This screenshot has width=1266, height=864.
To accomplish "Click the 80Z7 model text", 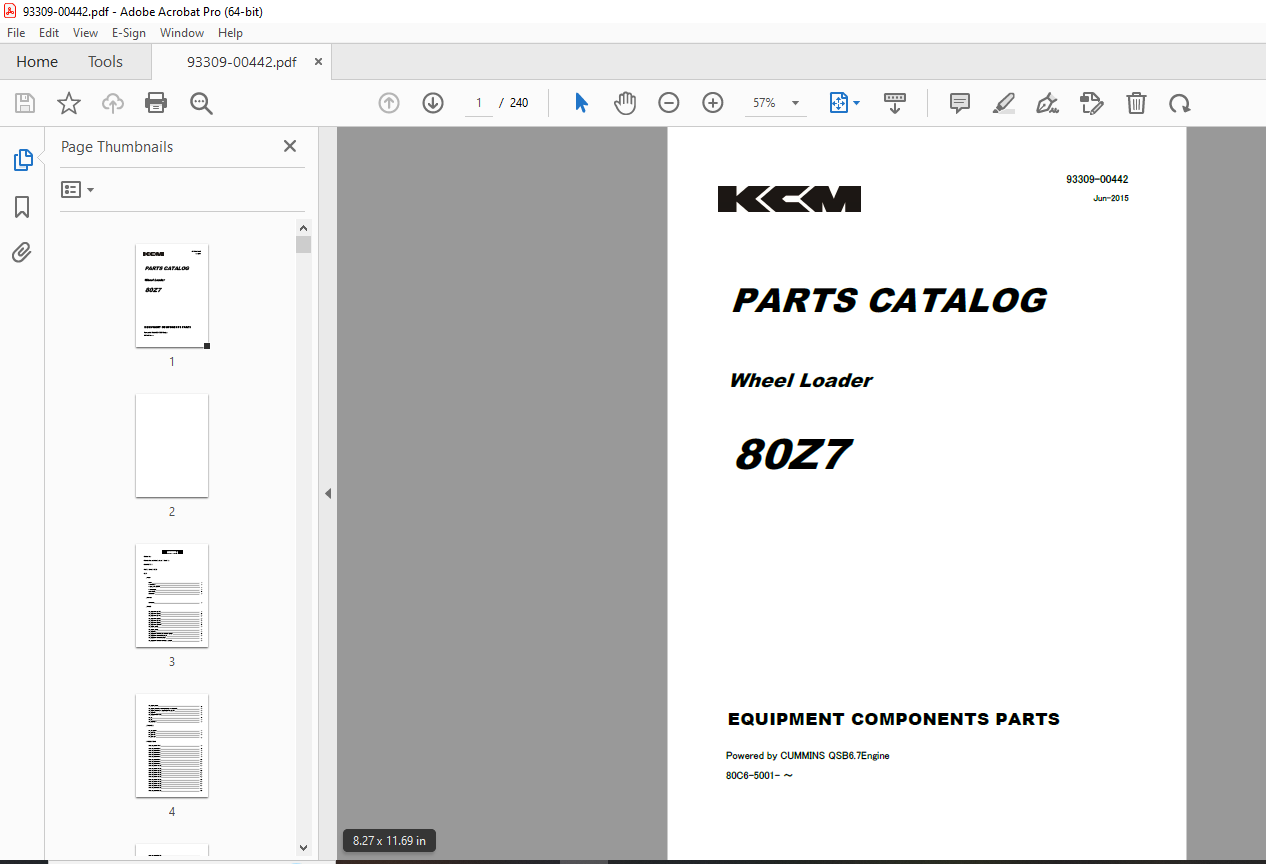I will [792, 455].
